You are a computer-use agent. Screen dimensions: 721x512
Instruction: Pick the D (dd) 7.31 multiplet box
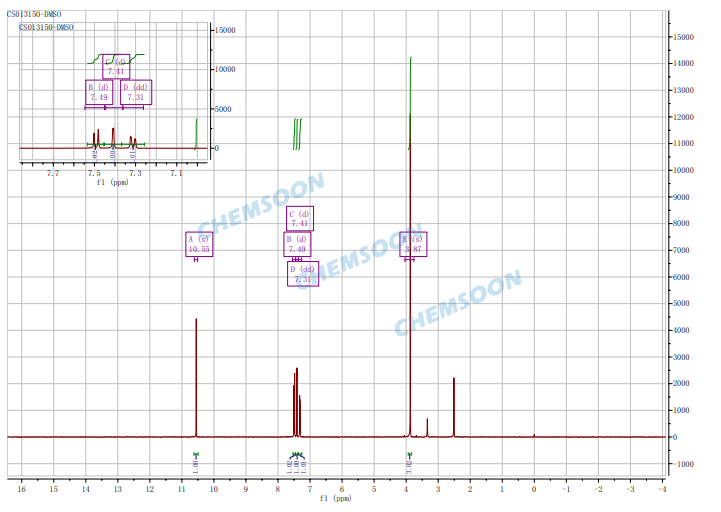tap(302, 274)
